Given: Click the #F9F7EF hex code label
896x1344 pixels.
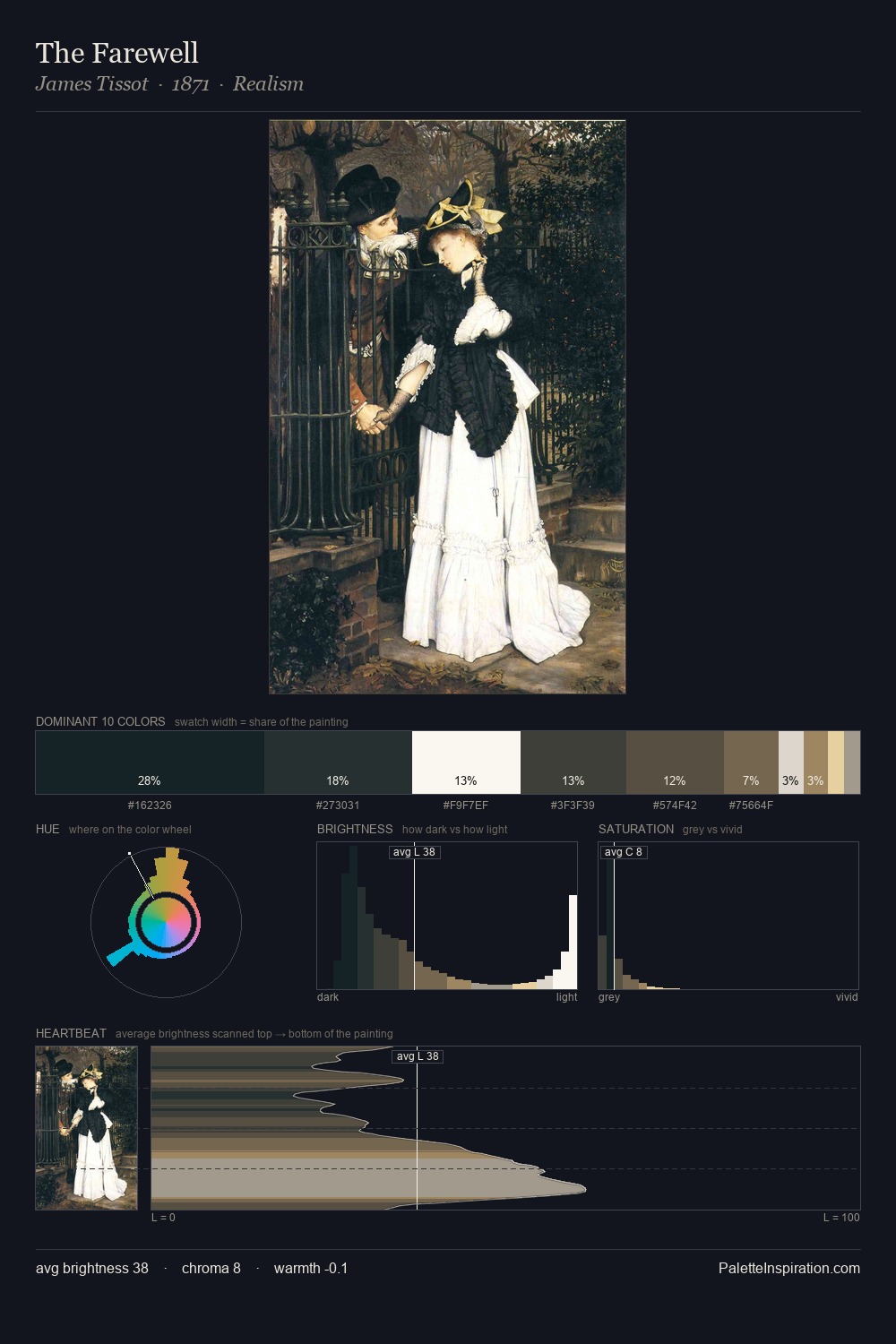Looking at the screenshot, I should coord(466,806).
